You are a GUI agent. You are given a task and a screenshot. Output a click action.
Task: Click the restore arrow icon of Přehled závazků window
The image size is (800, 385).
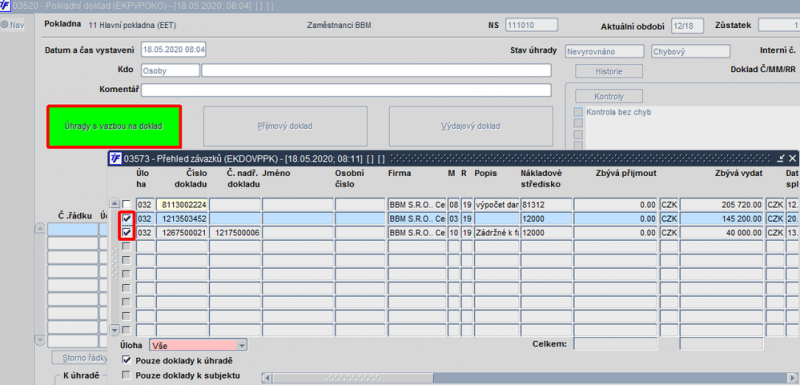(x=781, y=158)
